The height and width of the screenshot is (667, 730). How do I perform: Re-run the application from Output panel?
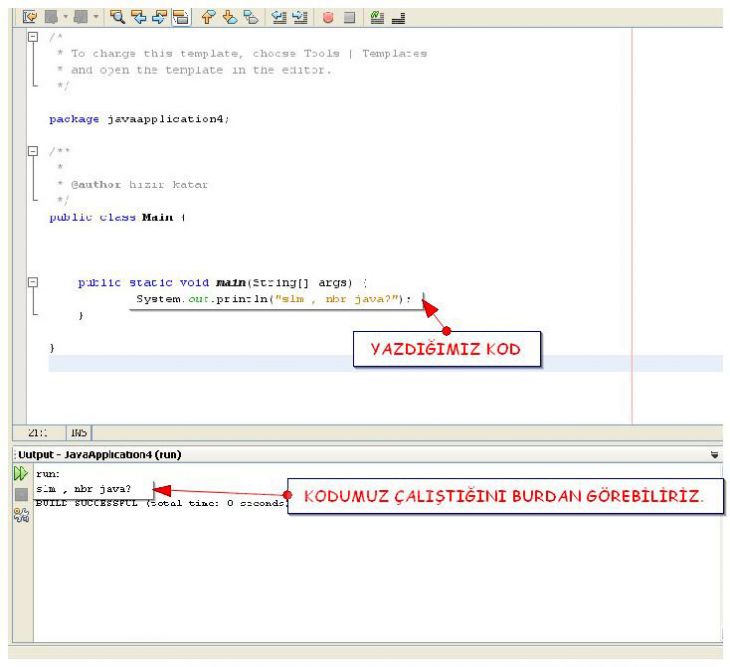[21, 473]
